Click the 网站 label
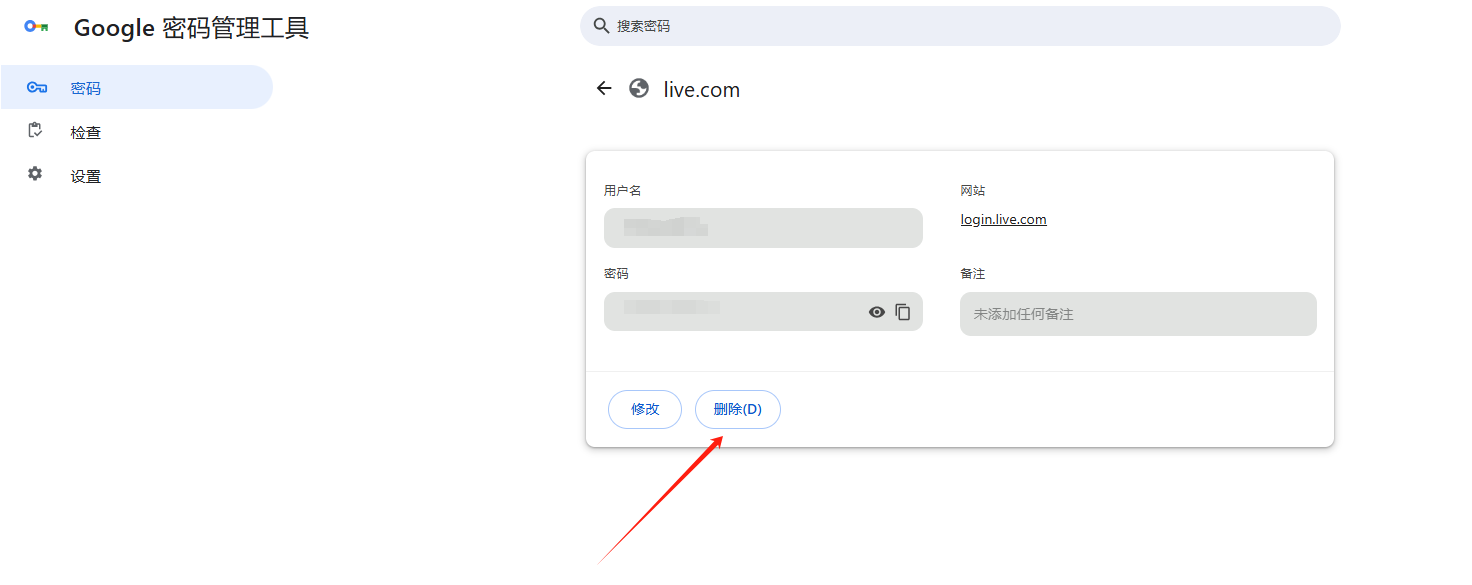The image size is (1472, 585). [x=973, y=190]
